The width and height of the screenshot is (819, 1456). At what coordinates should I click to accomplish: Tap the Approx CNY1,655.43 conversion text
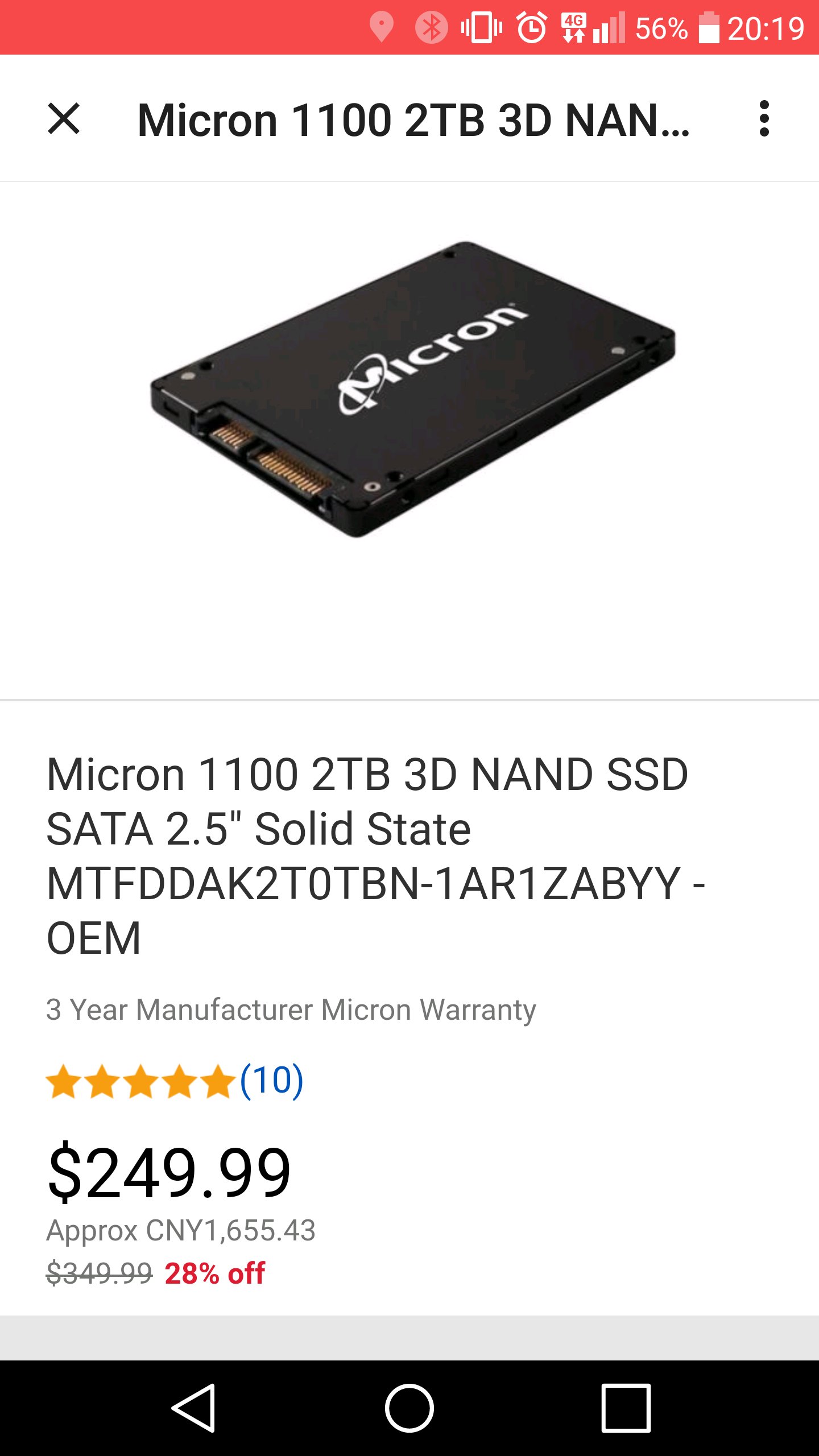tap(181, 1230)
